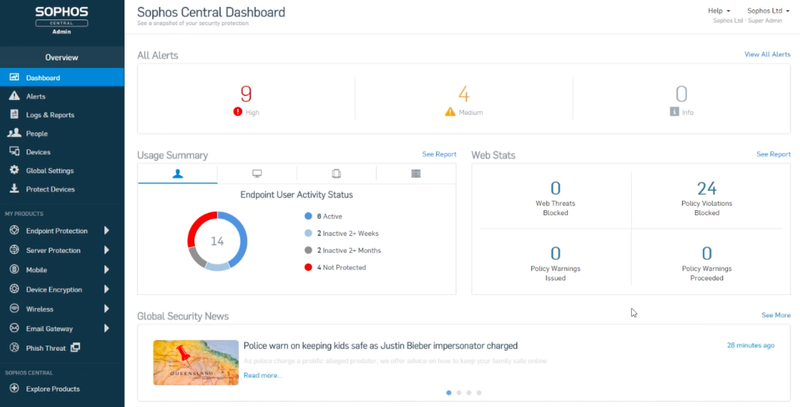800x407 pixels.
Task: Select the second news carousel dot
Action: point(459,393)
